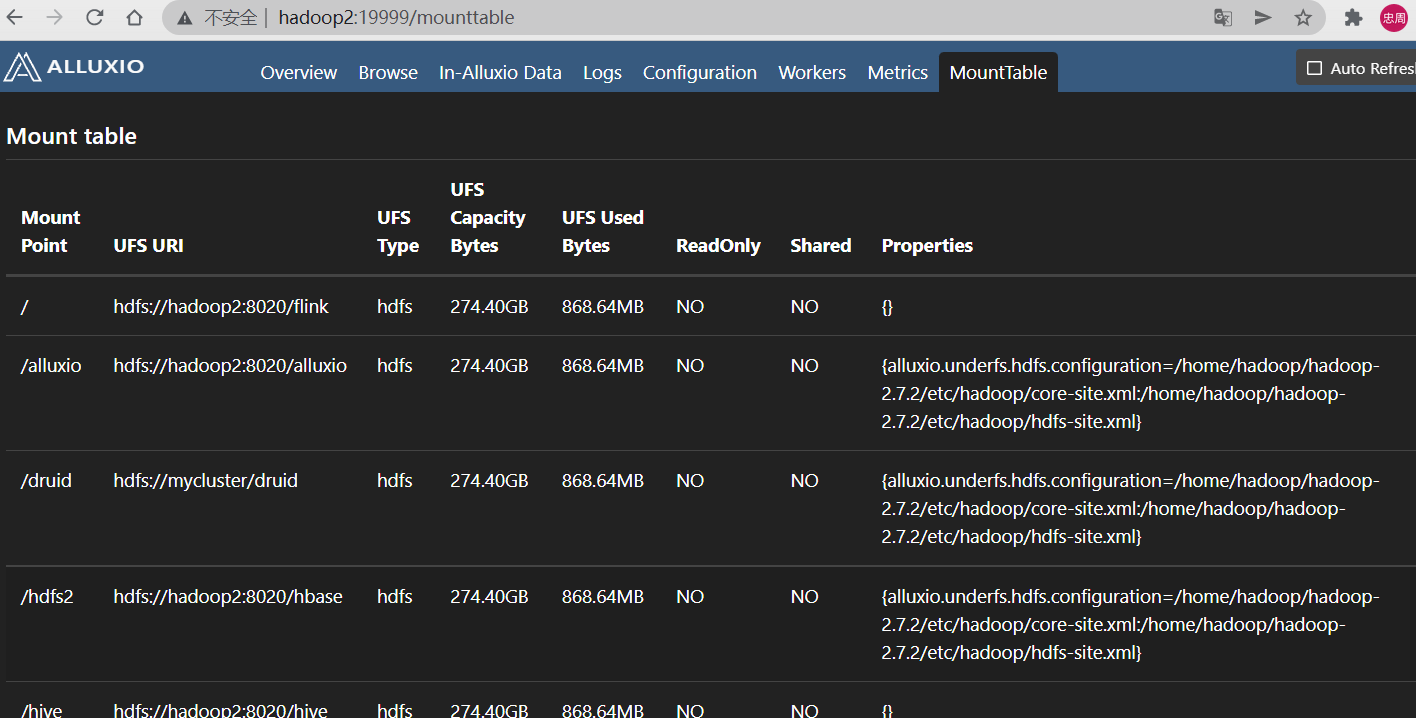Image resolution: width=1416 pixels, height=718 pixels.
Task: Click the translate page icon
Action: pyautogui.click(x=1222, y=17)
